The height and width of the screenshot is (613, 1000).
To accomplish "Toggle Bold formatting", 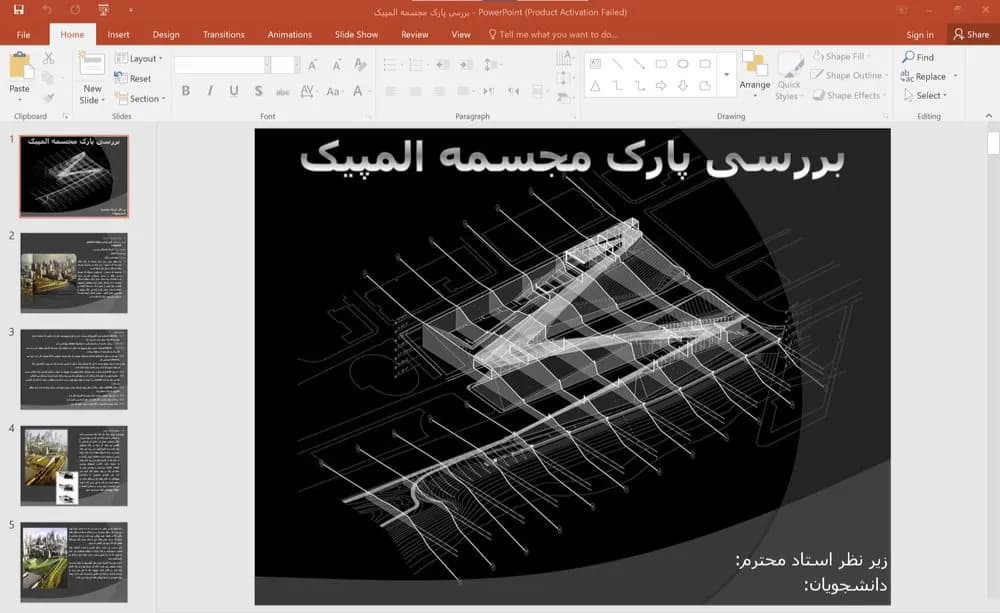I will pos(186,91).
